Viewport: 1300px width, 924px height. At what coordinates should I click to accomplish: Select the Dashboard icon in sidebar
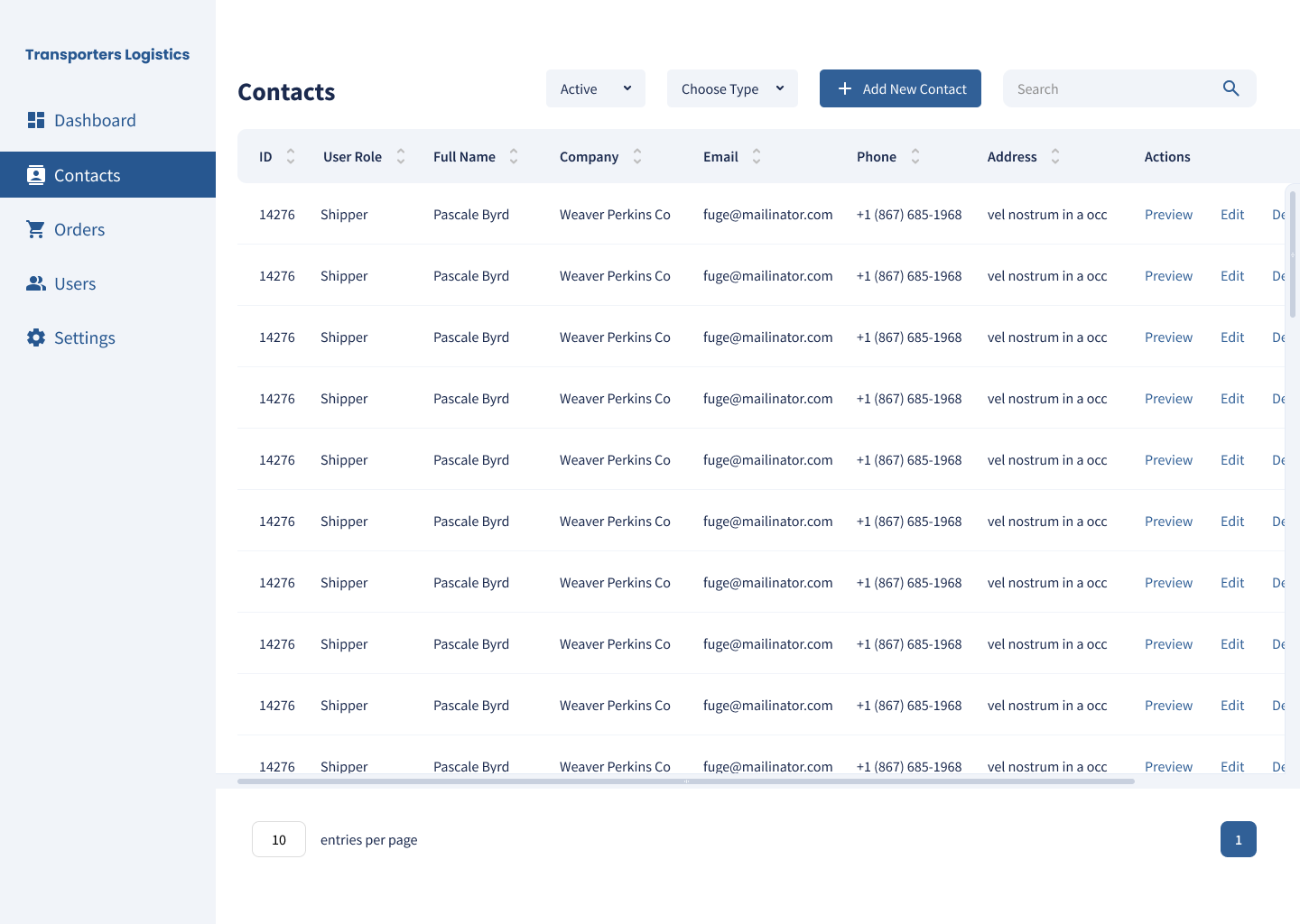pyautogui.click(x=36, y=119)
